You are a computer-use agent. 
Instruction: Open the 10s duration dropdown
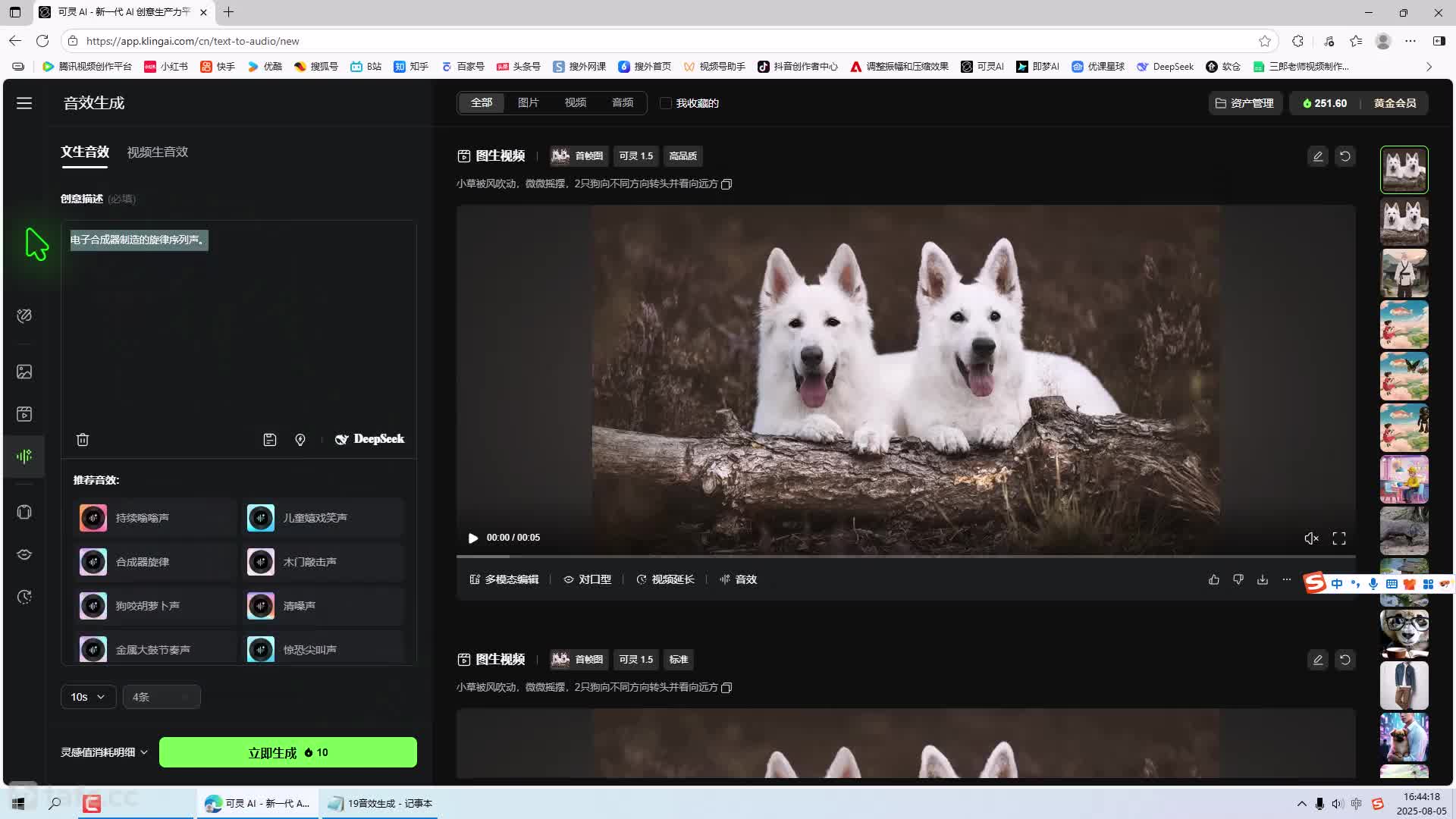coord(88,697)
